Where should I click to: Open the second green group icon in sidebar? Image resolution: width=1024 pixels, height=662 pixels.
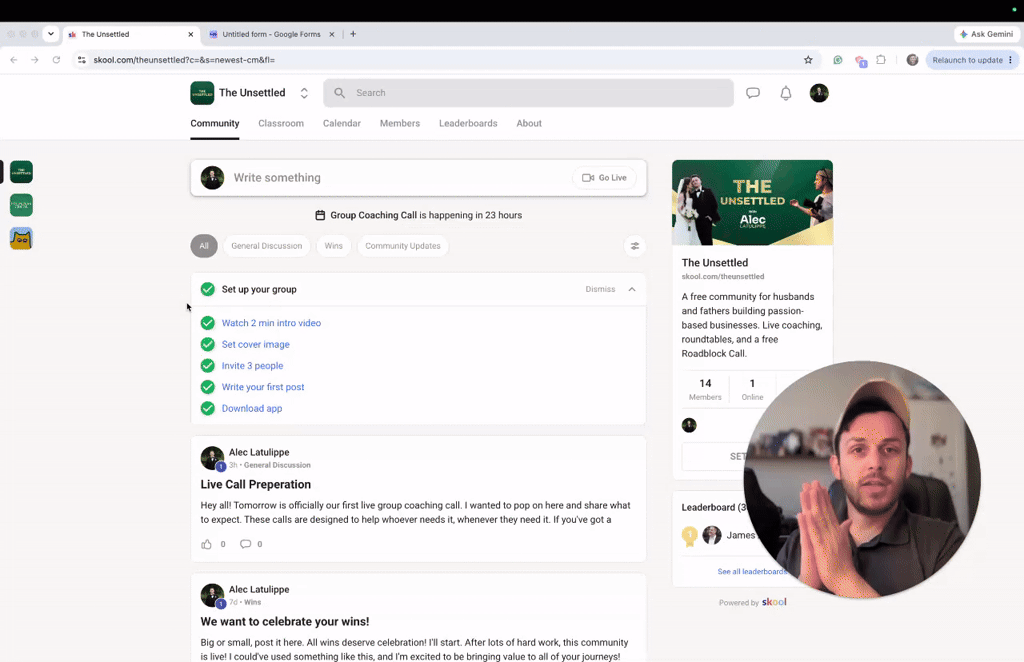click(21, 205)
